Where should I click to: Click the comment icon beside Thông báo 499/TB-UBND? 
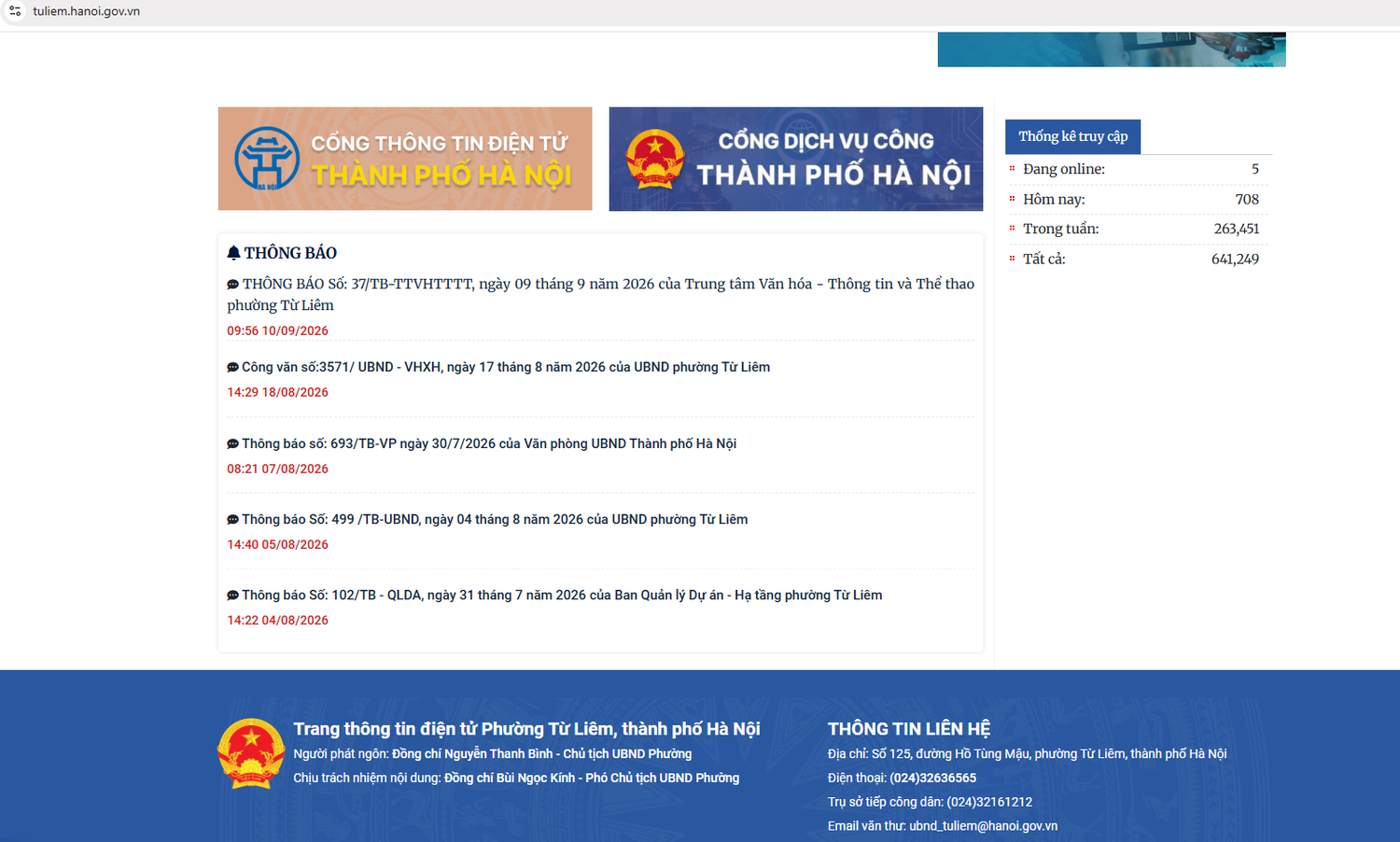click(233, 520)
